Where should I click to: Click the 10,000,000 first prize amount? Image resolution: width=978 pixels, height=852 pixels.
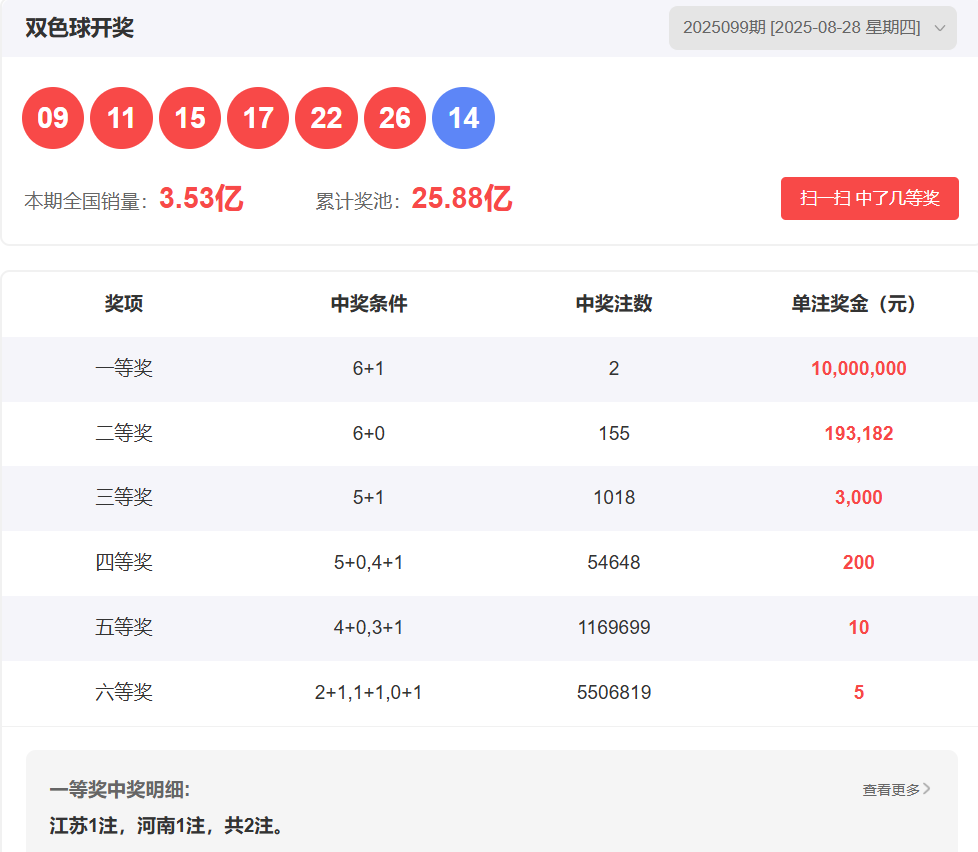(x=858, y=369)
